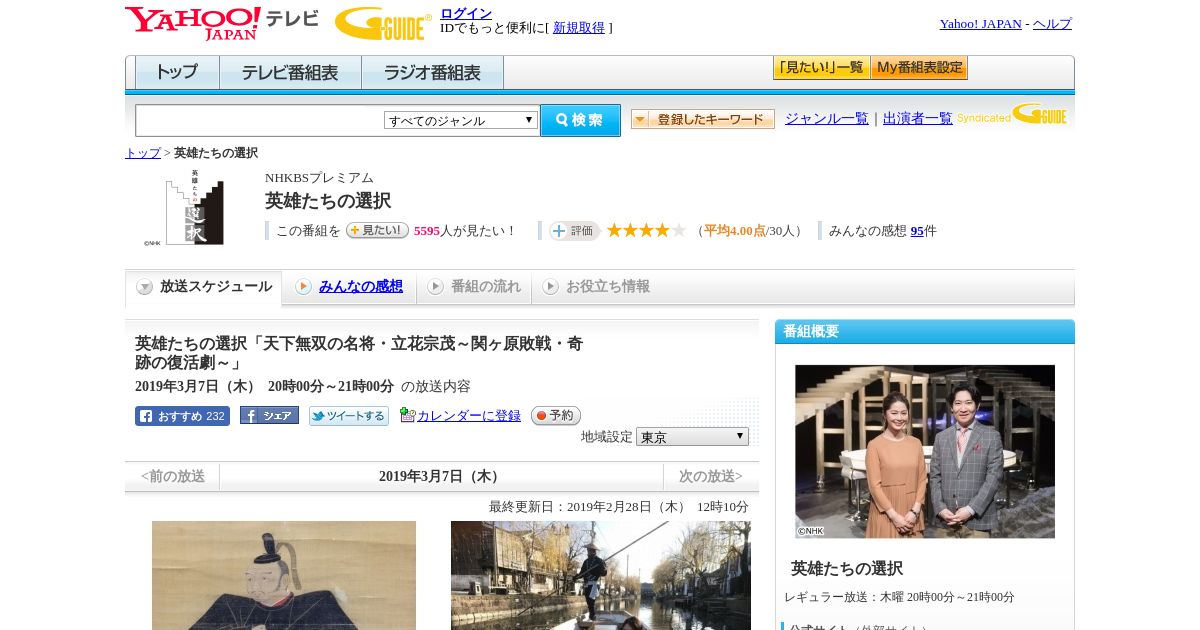The image size is (1200, 630).
Task: Open the samurai portrait image
Action: [284, 575]
